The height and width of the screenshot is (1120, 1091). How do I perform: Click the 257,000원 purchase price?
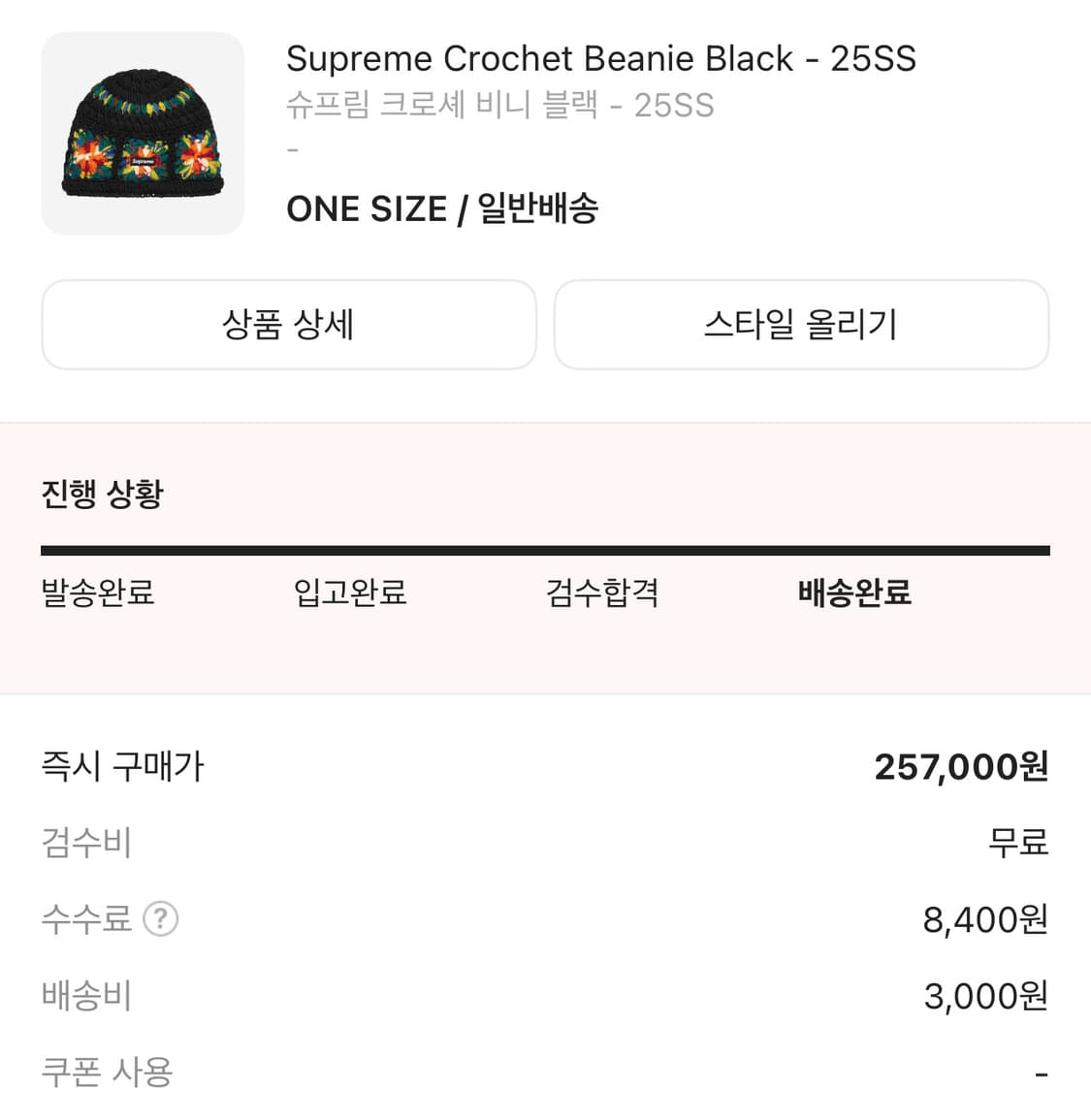(961, 767)
